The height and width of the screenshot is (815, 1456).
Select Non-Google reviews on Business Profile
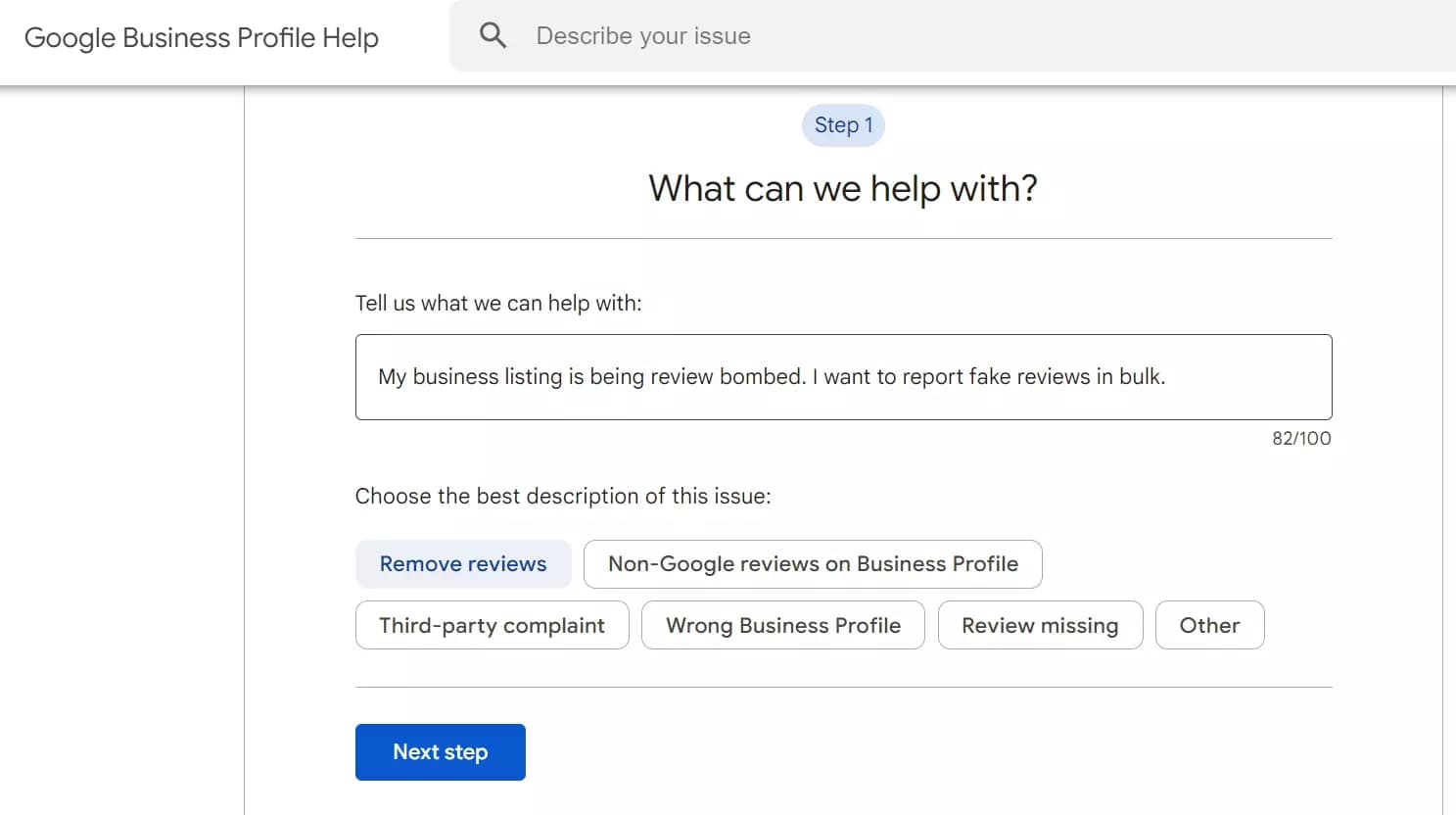(x=812, y=564)
